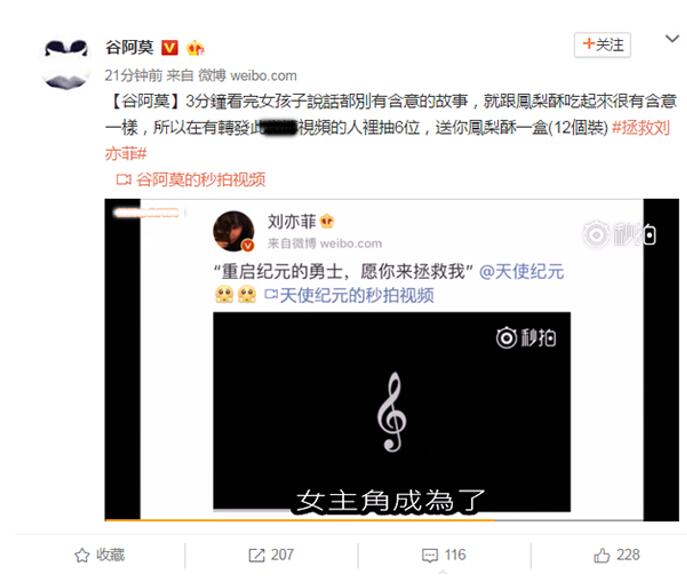Viewport: 687px width, 576px height.
Task: Repost using the share icon showing 207
Action: tap(271, 555)
